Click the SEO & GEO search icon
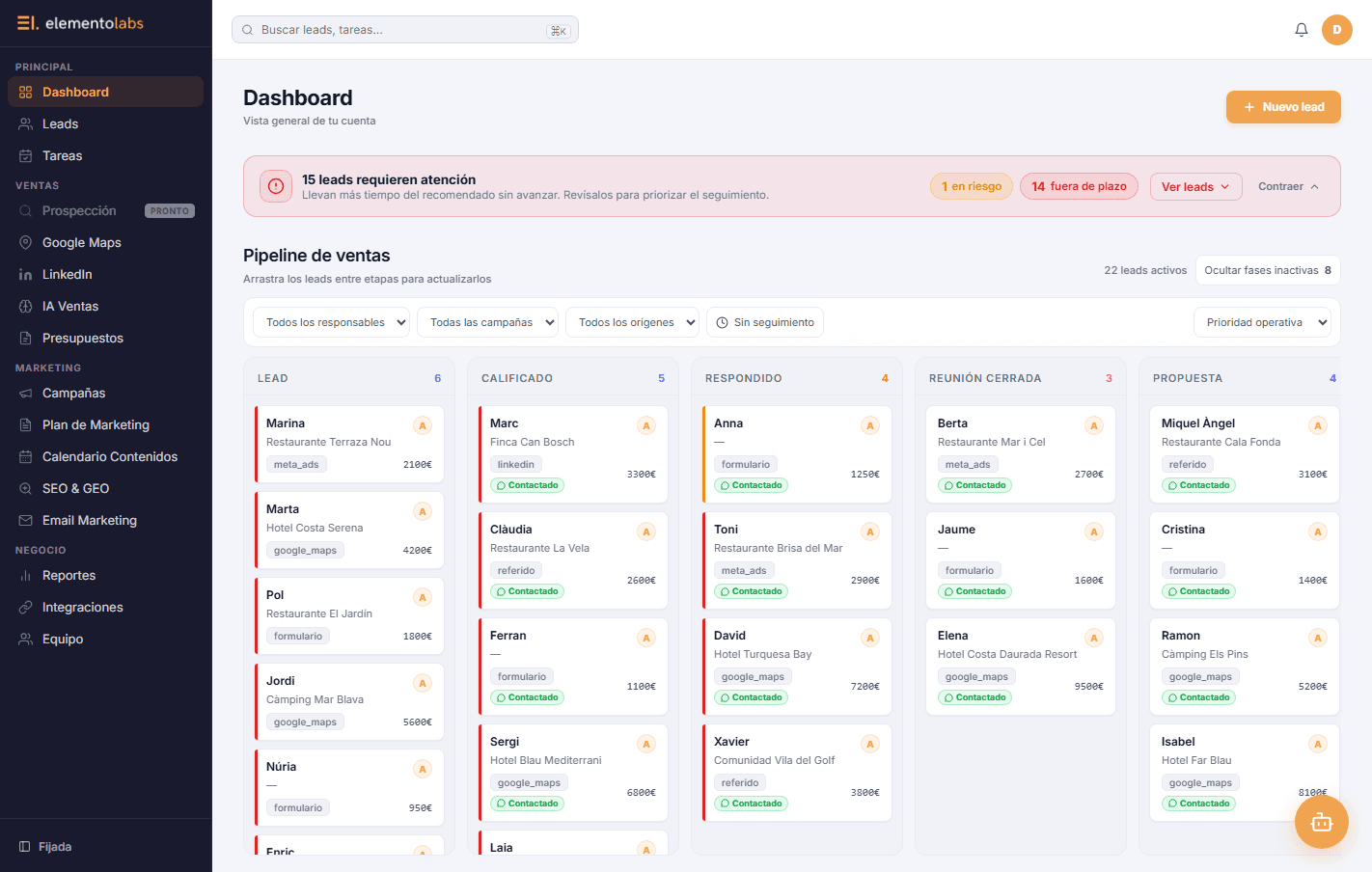The width and height of the screenshot is (1372, 872). (26, 489)
